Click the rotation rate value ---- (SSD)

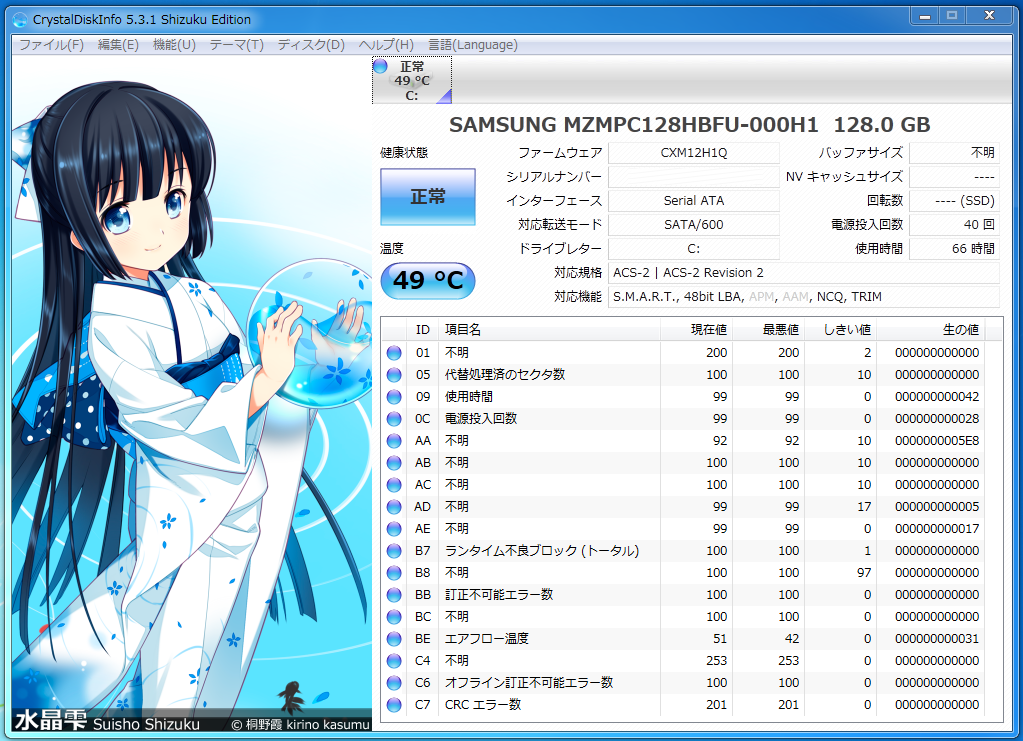point(954,201)
